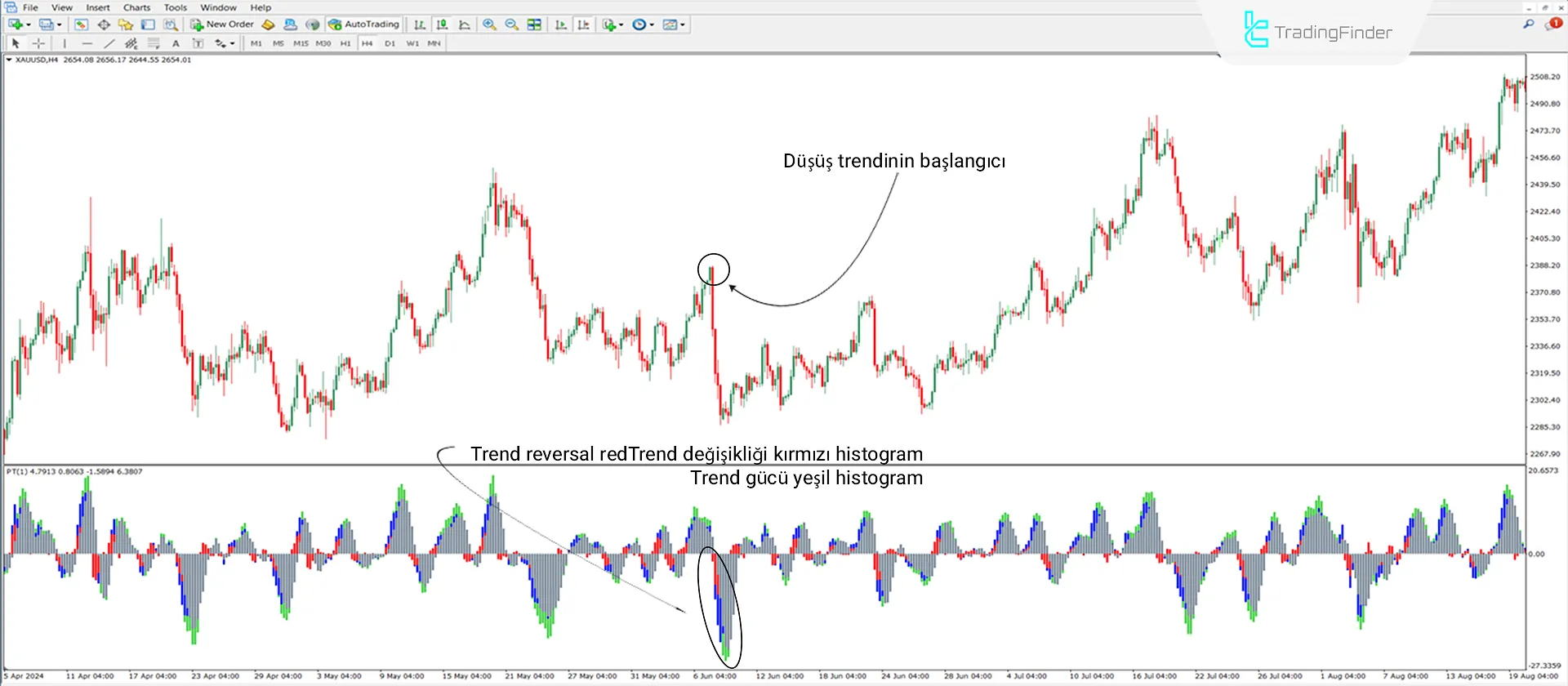
Task: Click the New Order button
Action: click(222, 24)
